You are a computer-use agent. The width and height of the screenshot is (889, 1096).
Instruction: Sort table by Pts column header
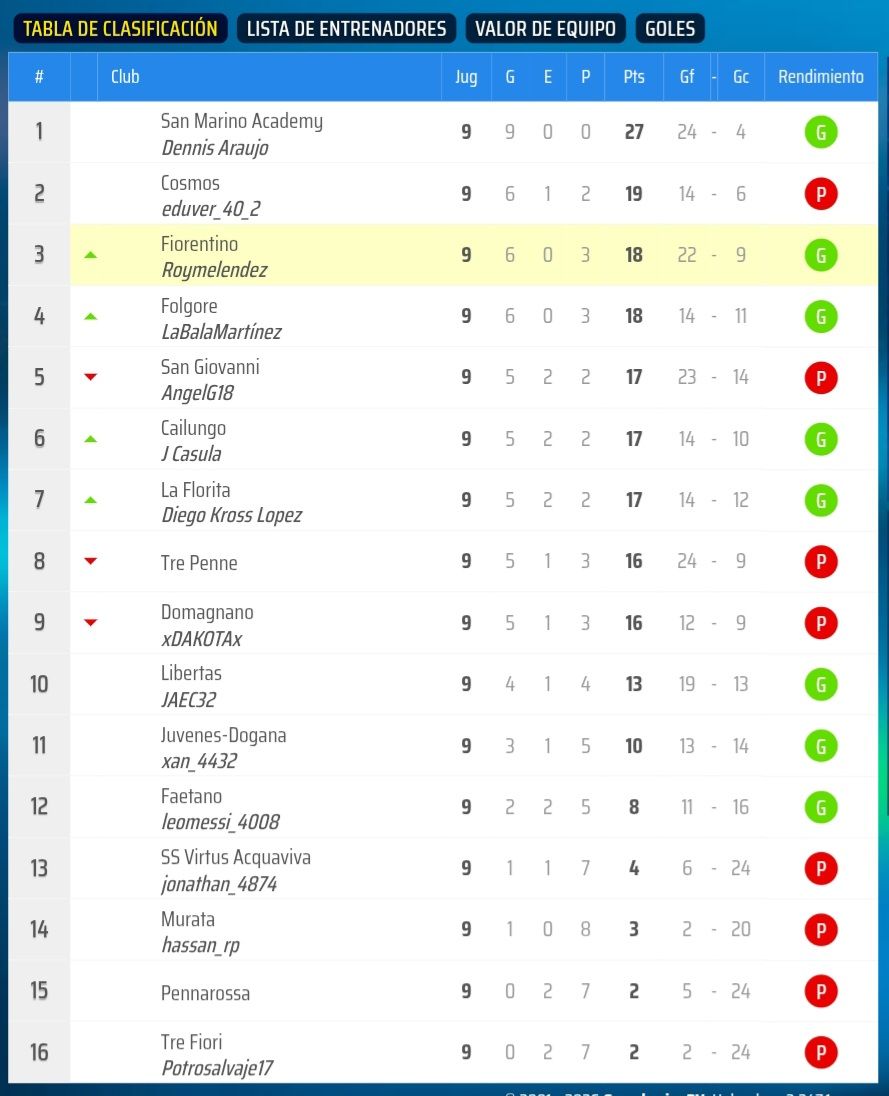coord(634,77)
